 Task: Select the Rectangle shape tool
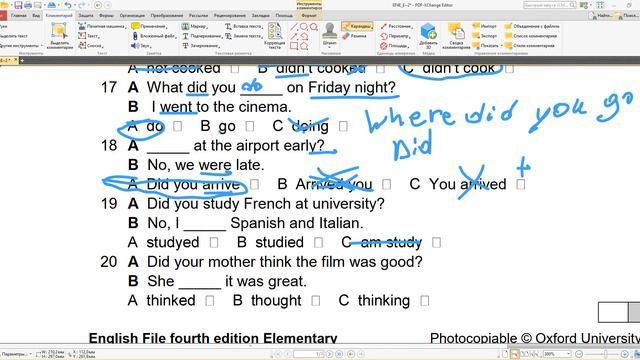click(294, 46)
